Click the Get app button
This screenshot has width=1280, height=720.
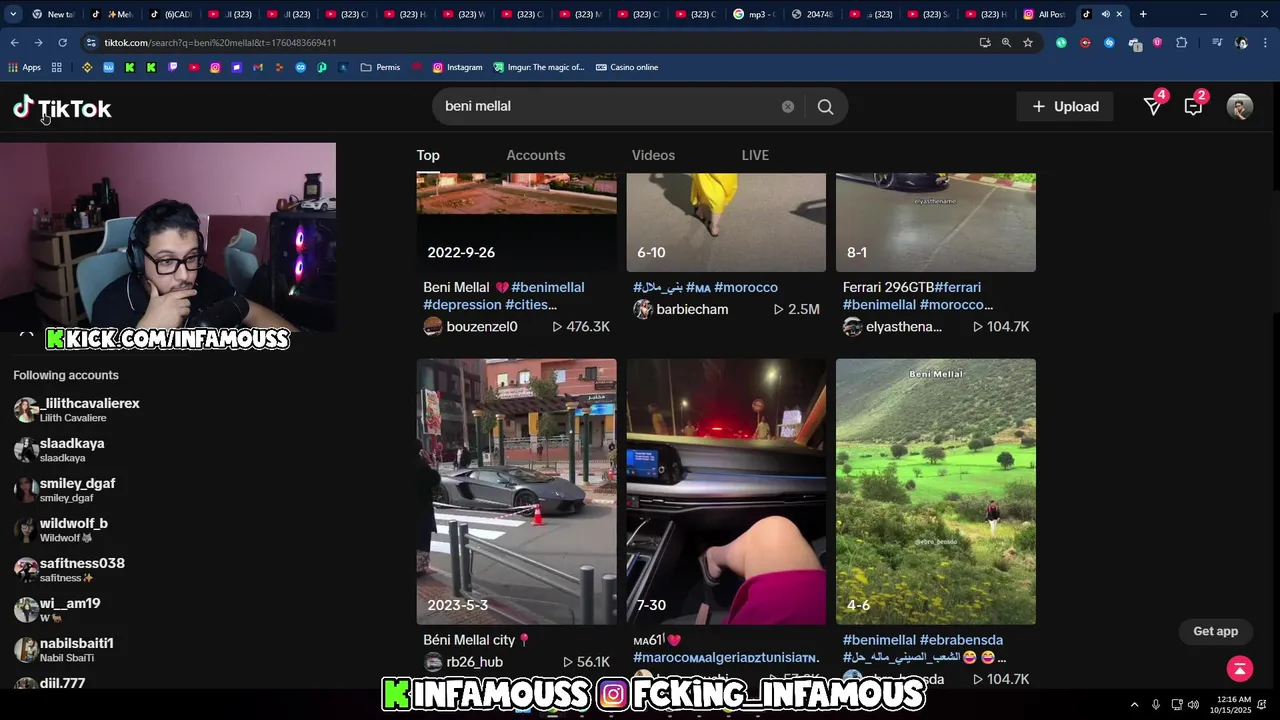point(1215,631)
